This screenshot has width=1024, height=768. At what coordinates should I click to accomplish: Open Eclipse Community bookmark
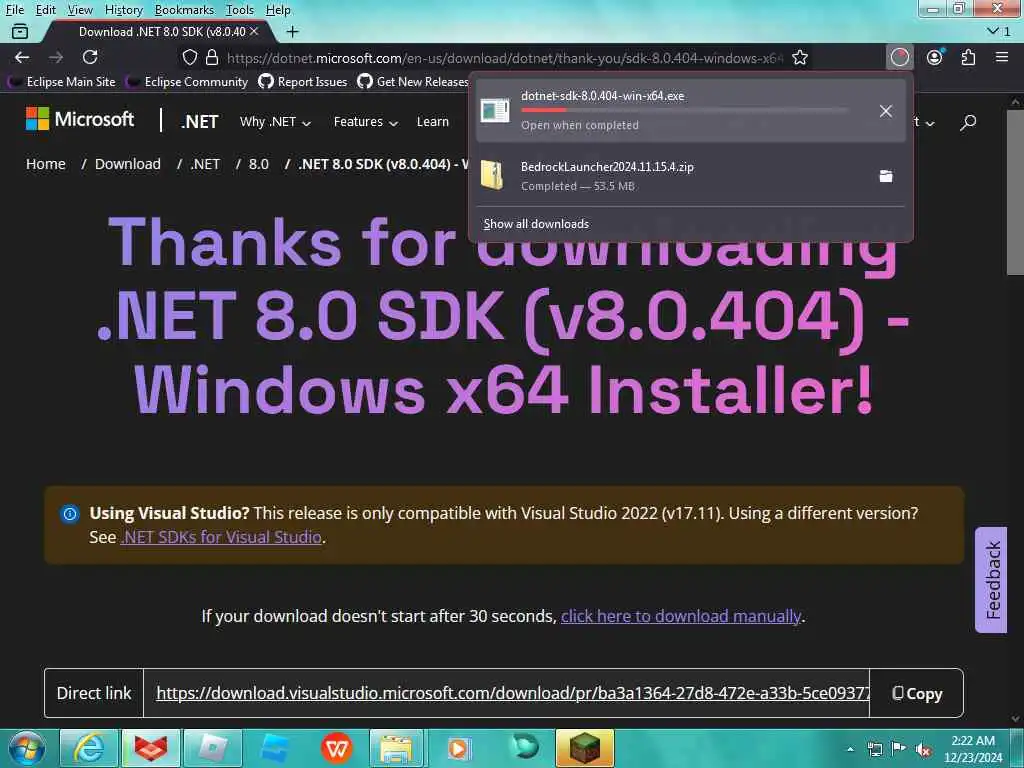click(187, 82)
